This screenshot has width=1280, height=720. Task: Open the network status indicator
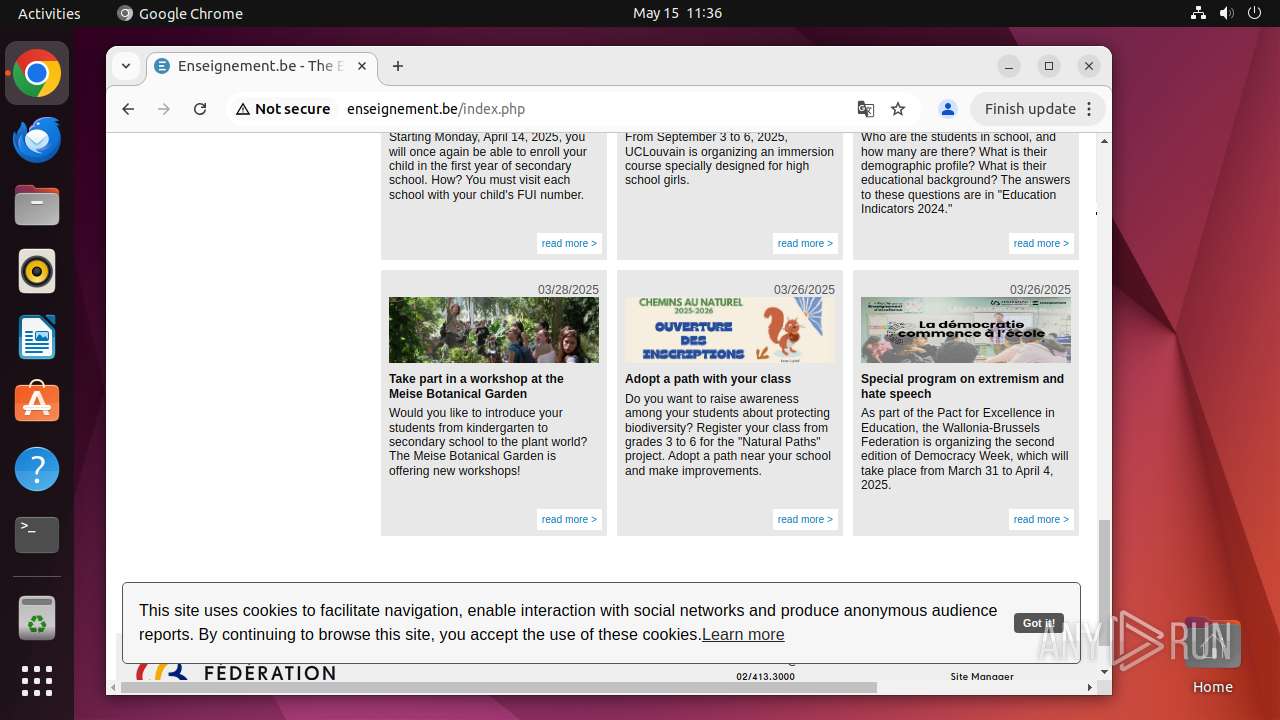click(1199, 13)
